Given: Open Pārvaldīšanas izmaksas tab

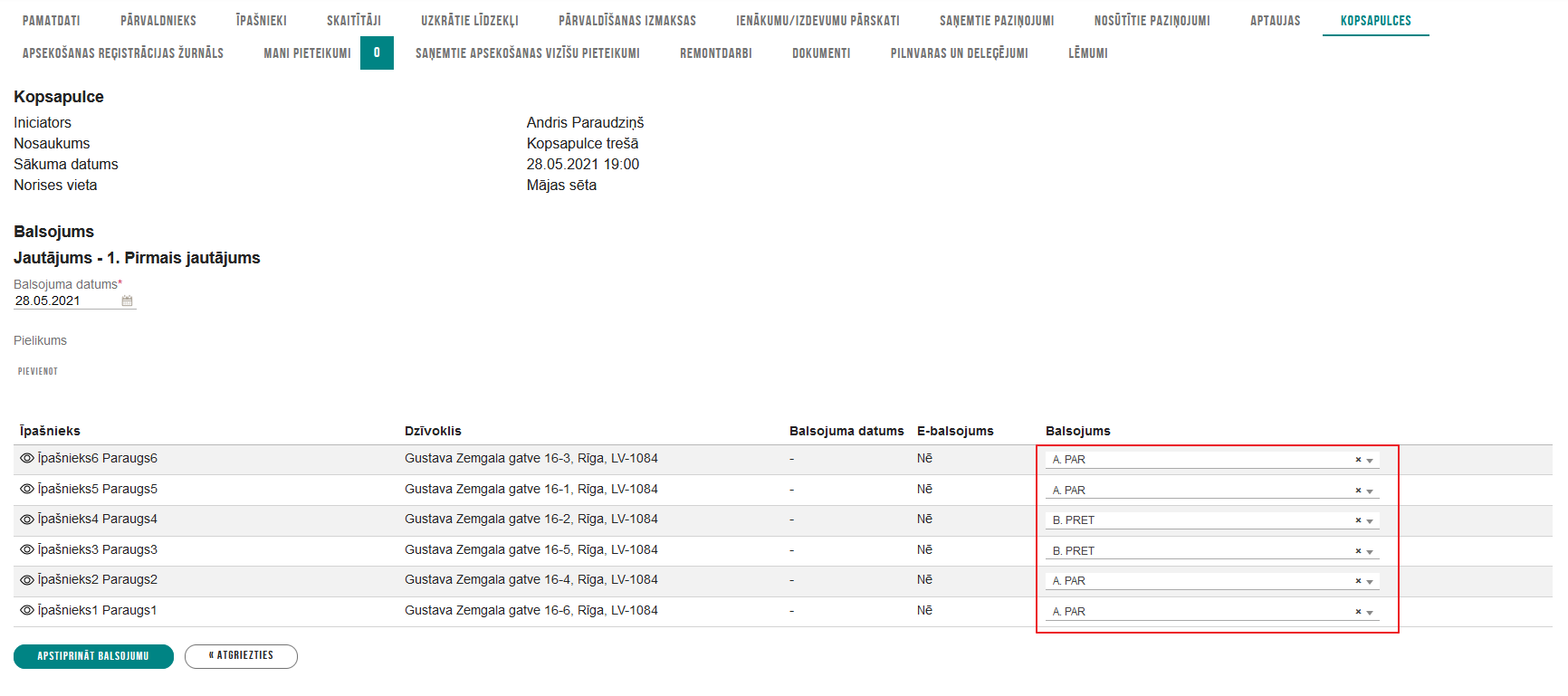Looking at the screenshot, I should [x=627, y=20].
